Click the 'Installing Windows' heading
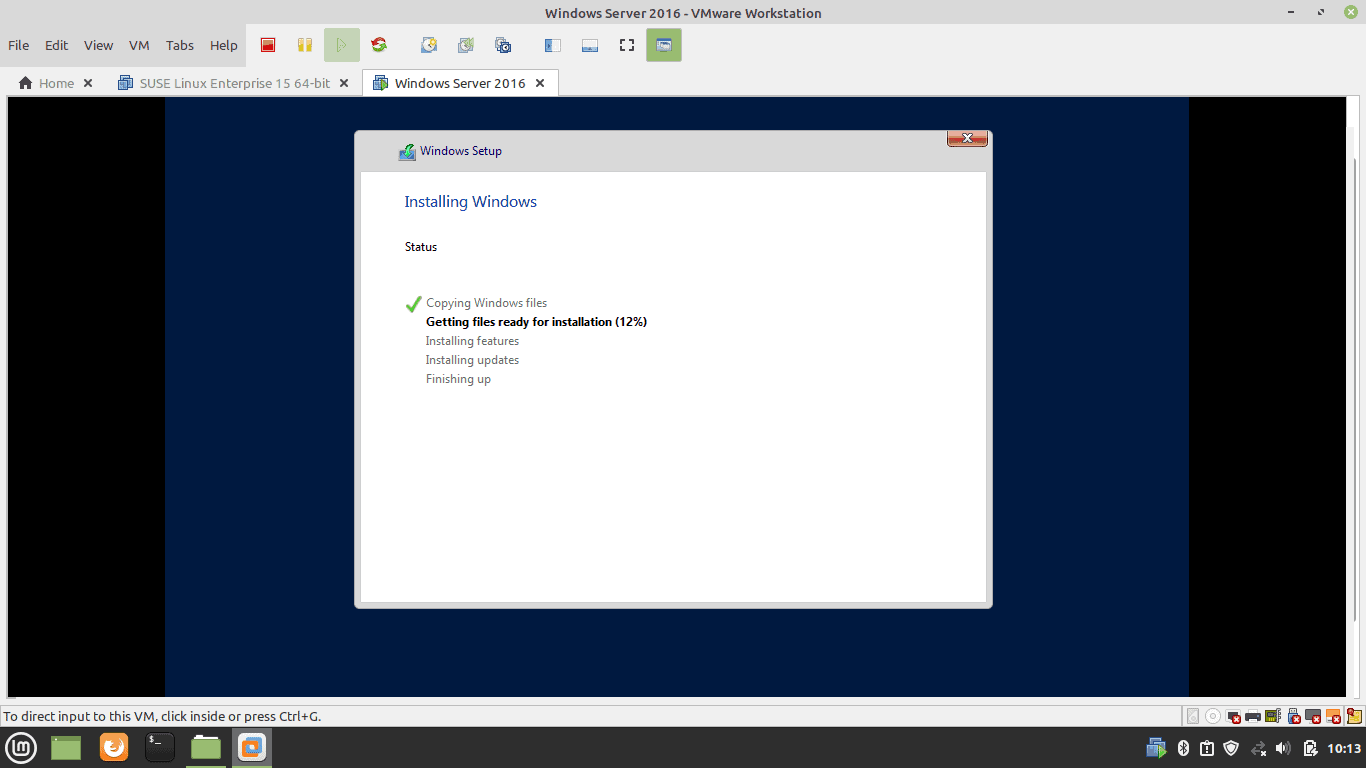The height and width of the screenshot is (768, 1366). (x=470, y=202)
